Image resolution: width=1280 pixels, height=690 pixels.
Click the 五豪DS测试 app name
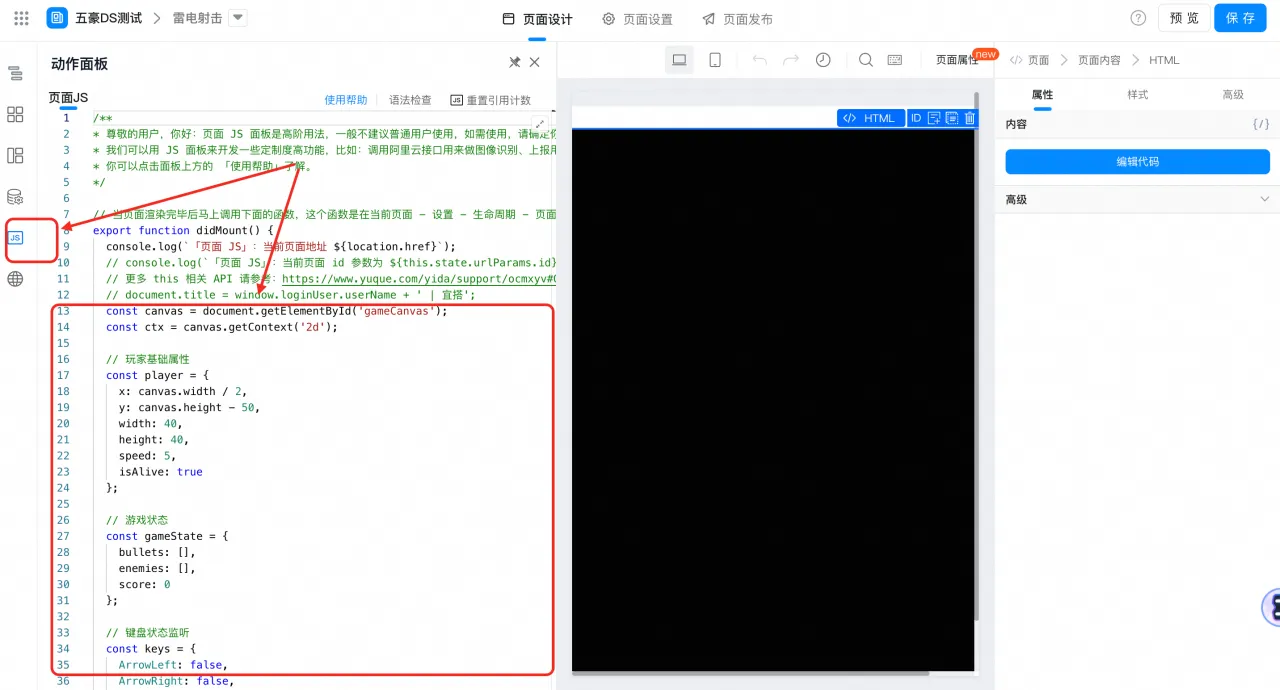click(x=109, y=18)
